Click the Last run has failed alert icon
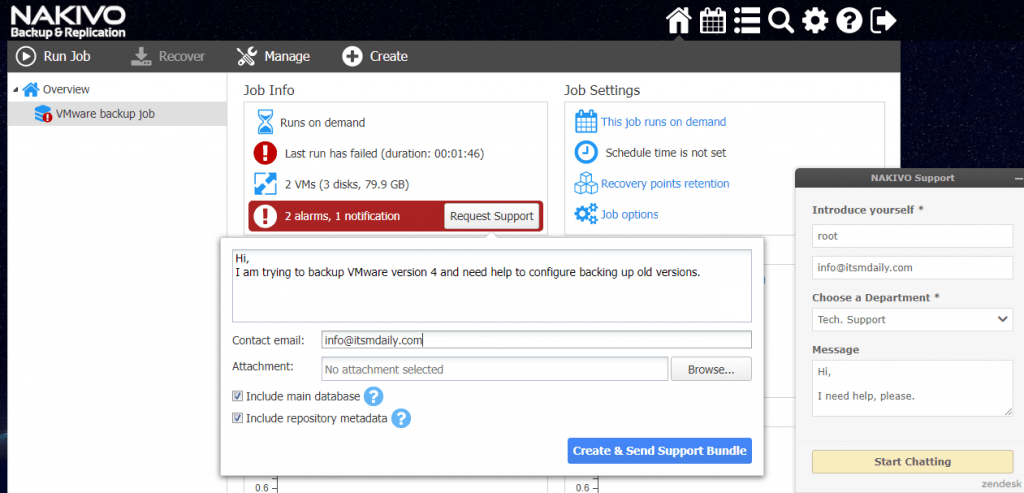 coord(265,153)
